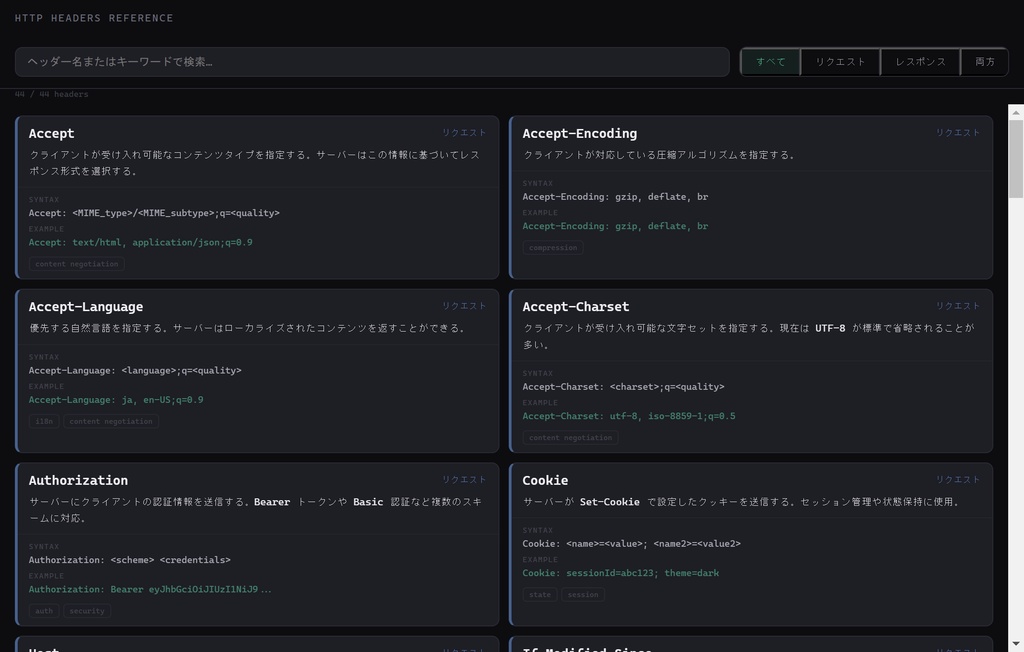Click the 44 / 44 headers counter
The height and width of the screenshot is (652, 1024).
tap(52, 94)
